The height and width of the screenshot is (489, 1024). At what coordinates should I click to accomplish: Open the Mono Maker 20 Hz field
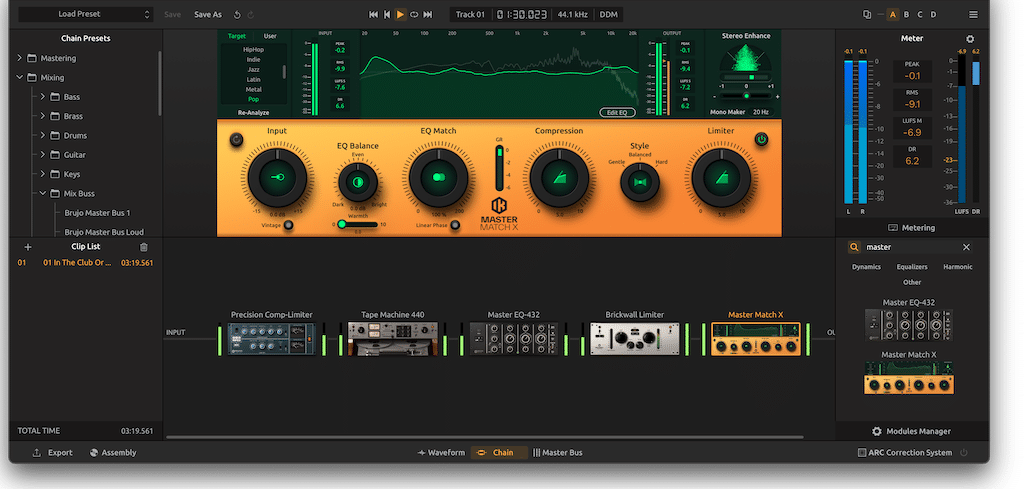[760, 112]
